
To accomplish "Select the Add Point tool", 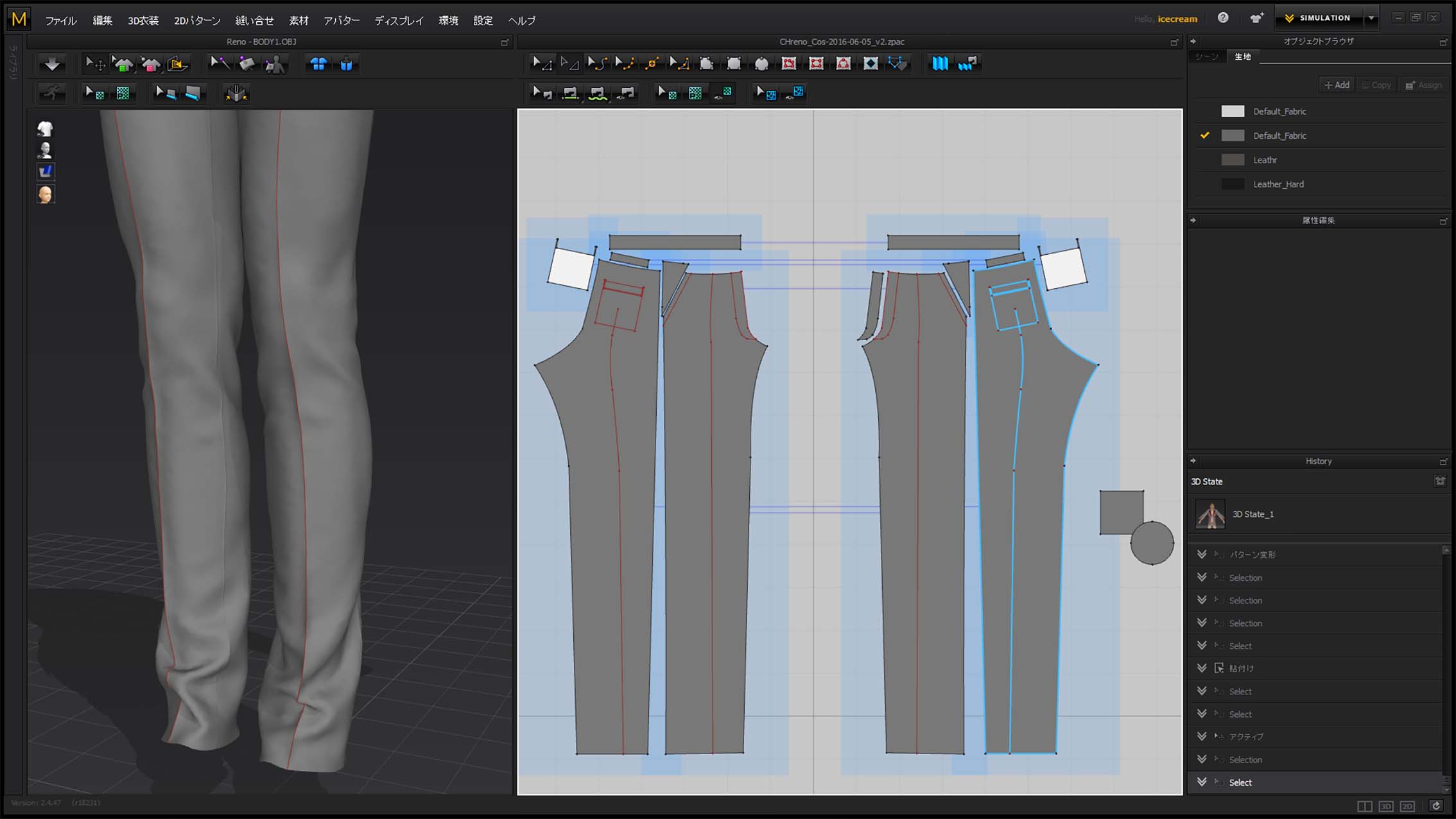I will pos(652,63).
